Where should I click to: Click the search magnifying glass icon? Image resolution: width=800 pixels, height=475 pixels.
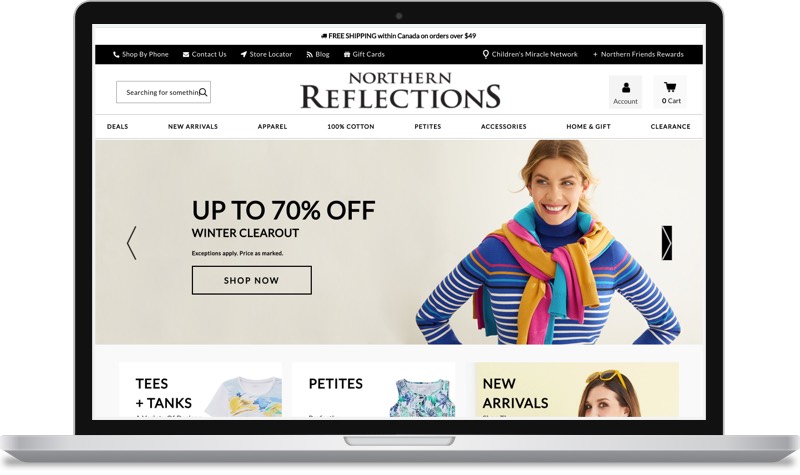[203, 92]
